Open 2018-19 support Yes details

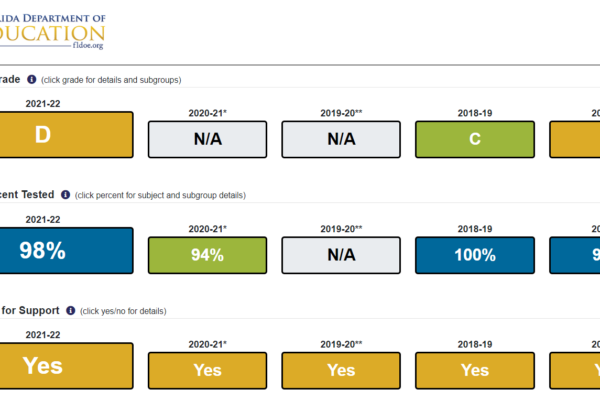pyautogui.click(x=475, y=371)
